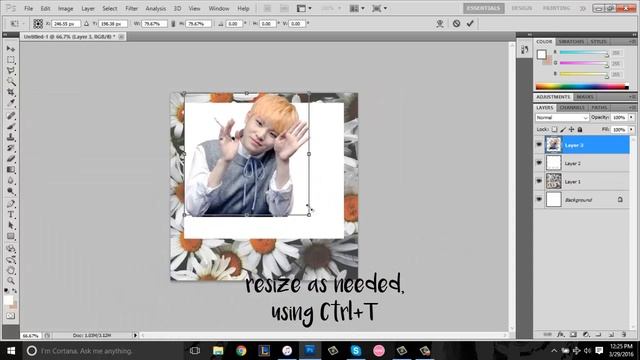Click the reference point location grid
Image resolution: width=640 pixels, height=360 pixels.
pos(38,24)
